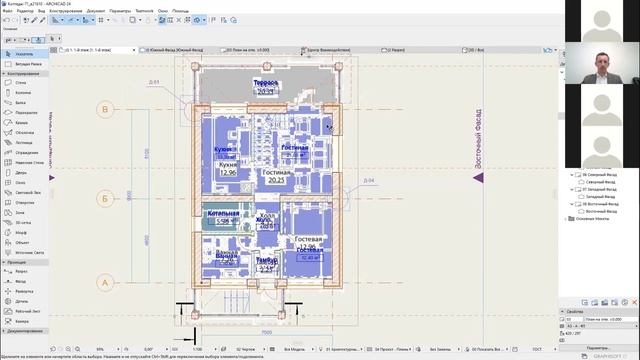Collapse the Западный Фасад folder in navigator

coord(572,189)
